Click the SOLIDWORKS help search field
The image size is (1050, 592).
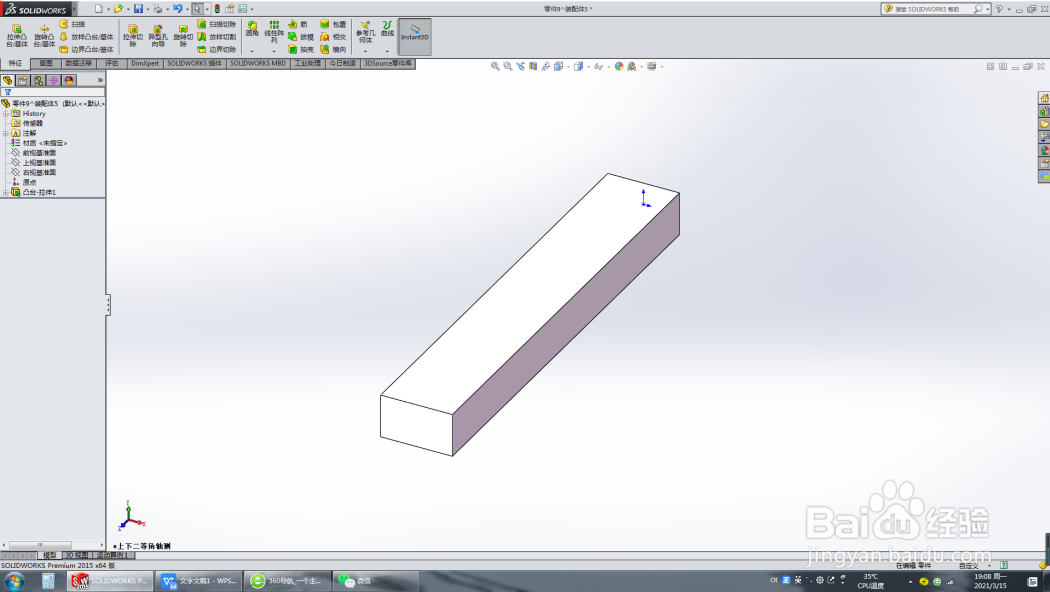point(933,9)
